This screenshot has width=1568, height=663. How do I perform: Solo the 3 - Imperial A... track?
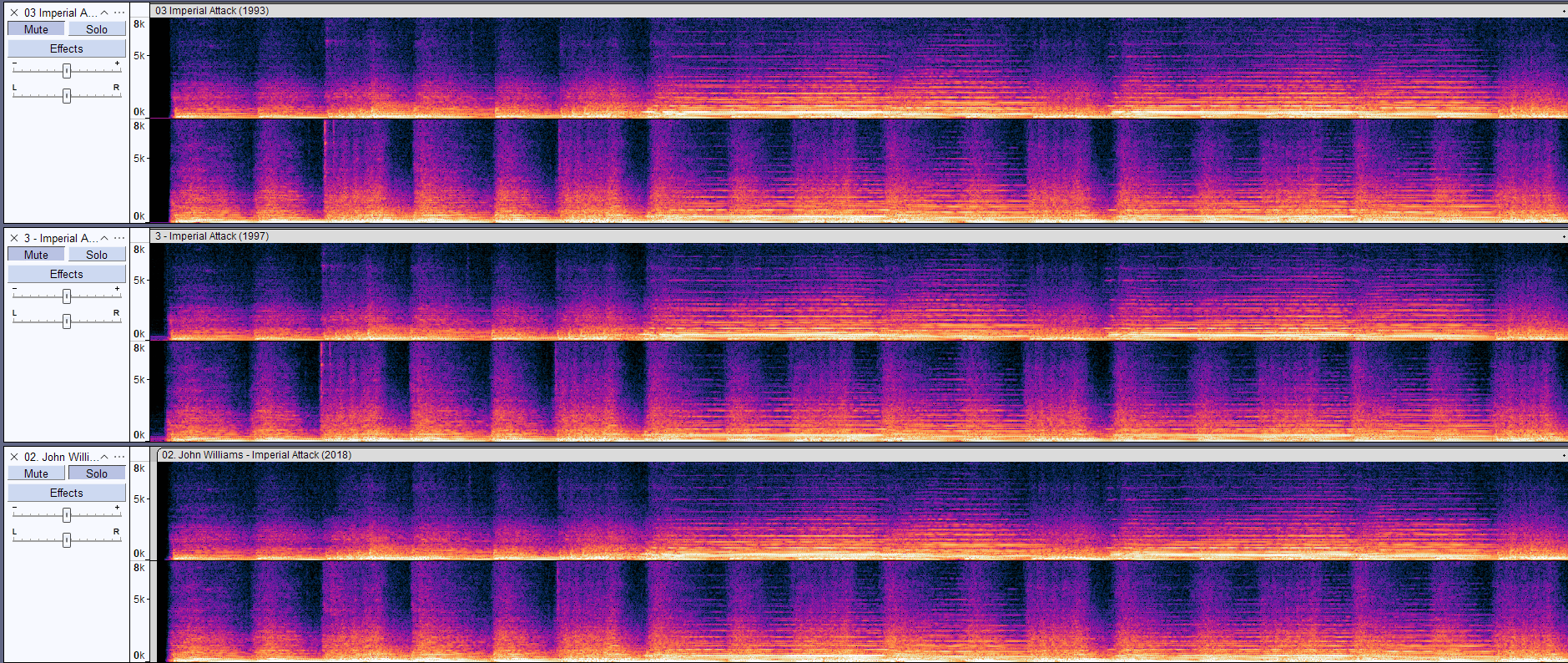click(x=97, y=255)
